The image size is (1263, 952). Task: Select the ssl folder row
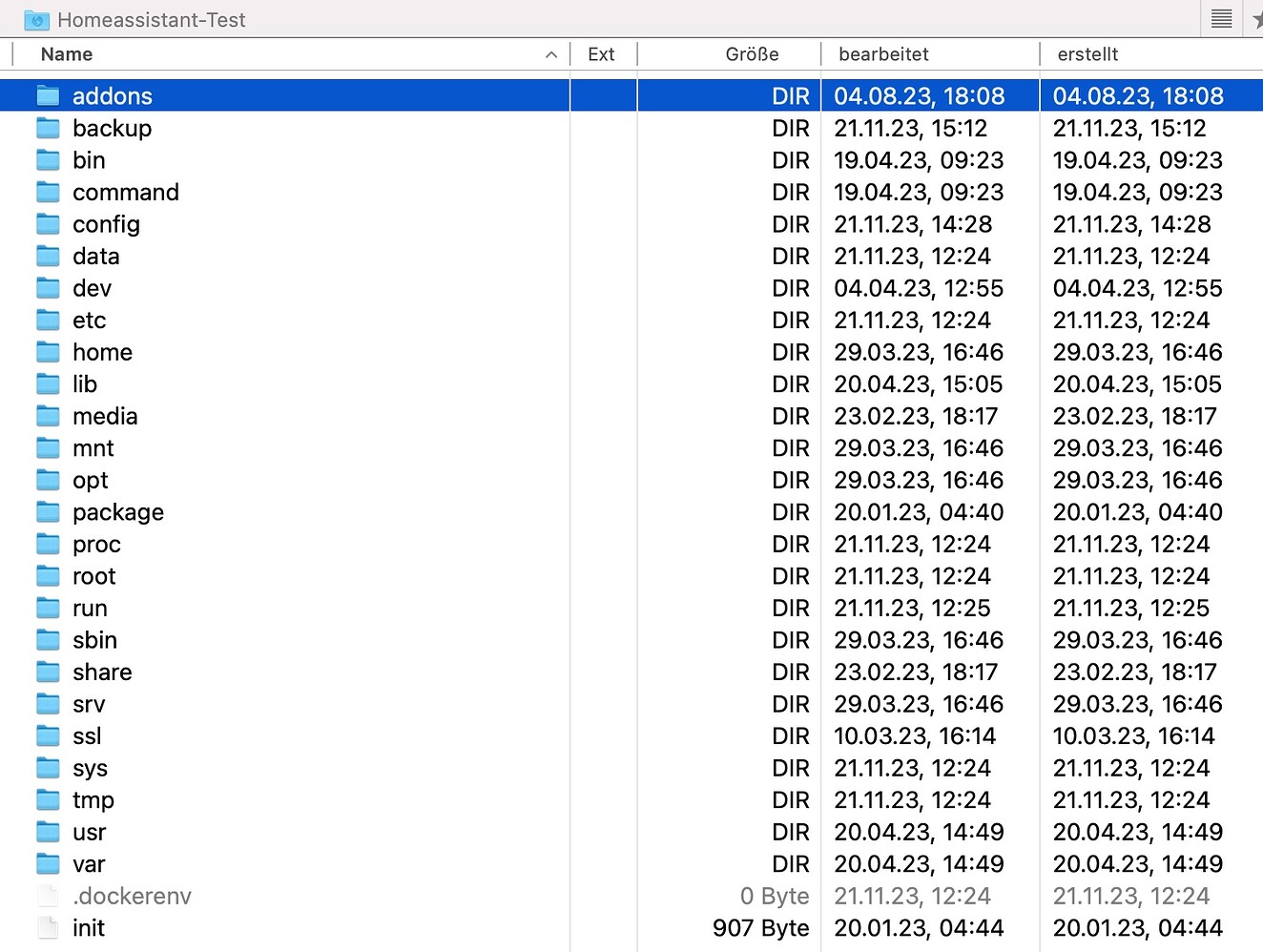(x=87, y=735)
